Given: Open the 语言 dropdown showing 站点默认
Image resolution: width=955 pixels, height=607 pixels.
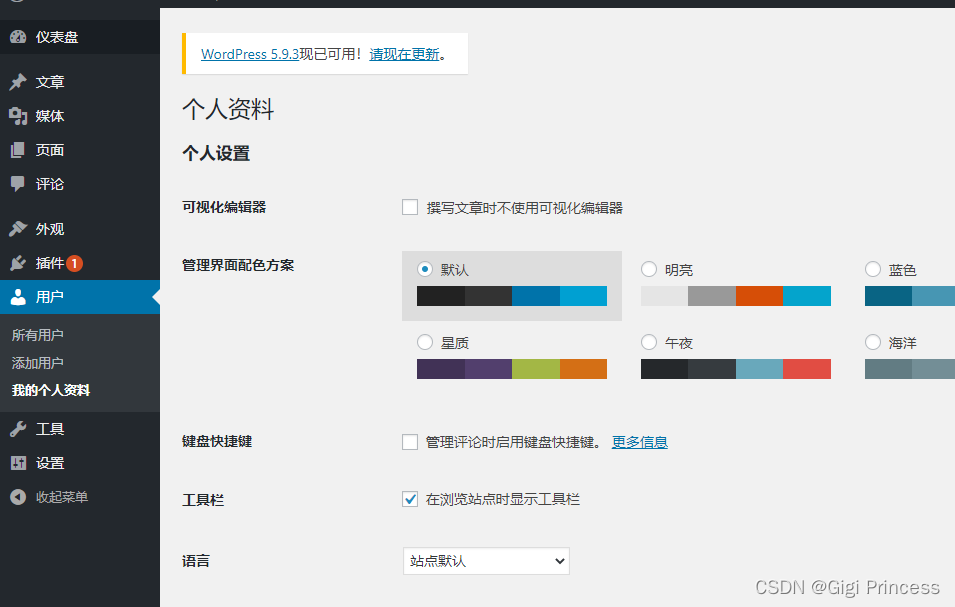Looking at the screenshot, I should click(486, 561).
